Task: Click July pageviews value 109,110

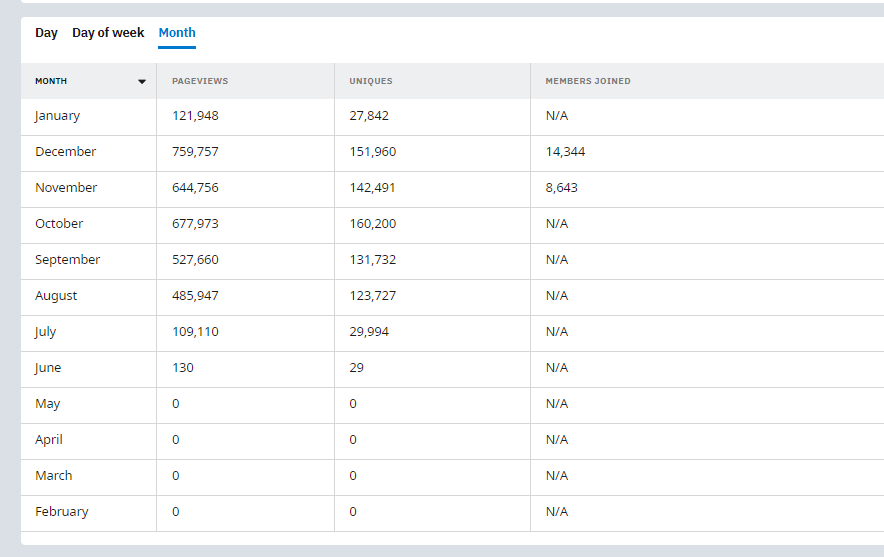Action: [x=195, y=332]
